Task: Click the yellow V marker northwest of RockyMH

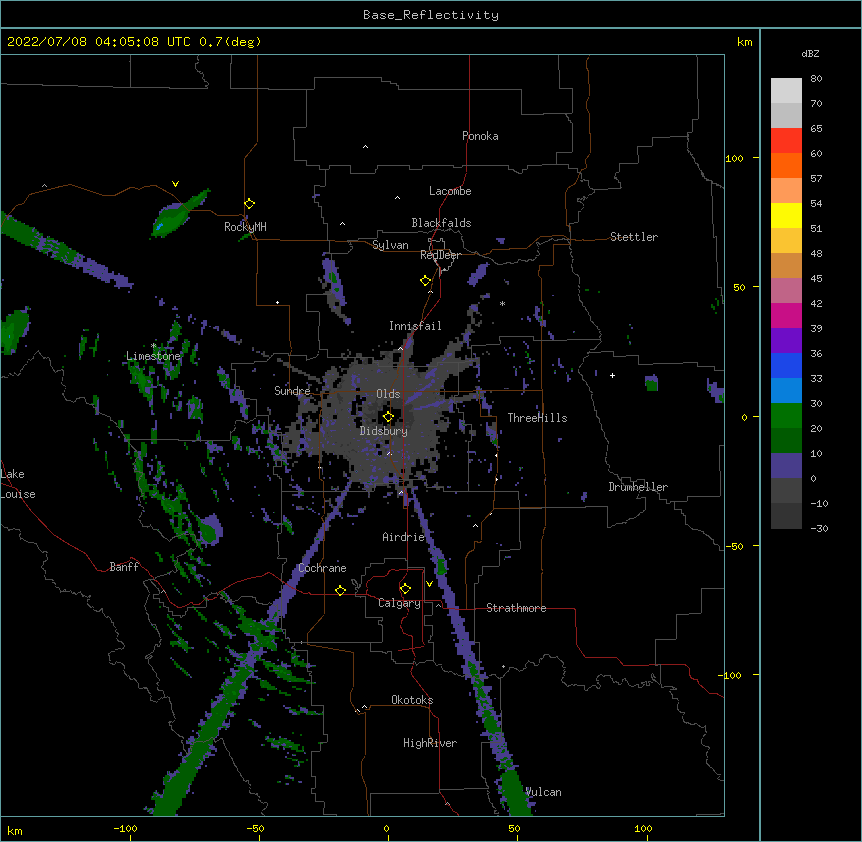Action: click(175, 184)
